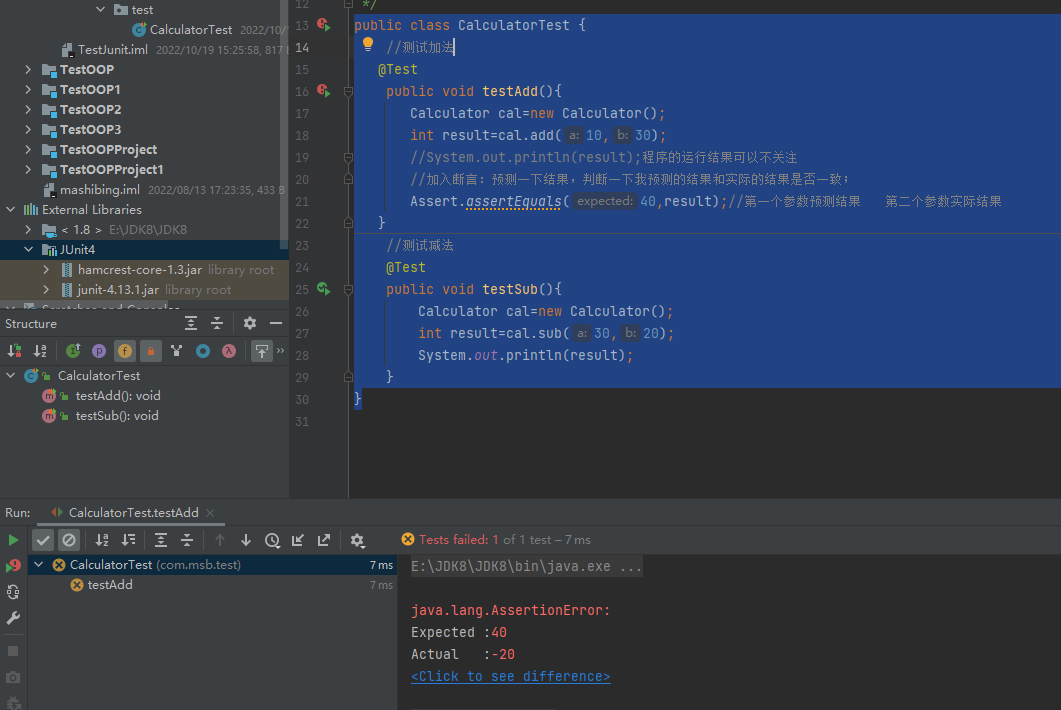Open test history clock dropdown
Image resolution: width=1061 pixels, height=710 pixels.
pyautogui.click(x=273, y=540)
